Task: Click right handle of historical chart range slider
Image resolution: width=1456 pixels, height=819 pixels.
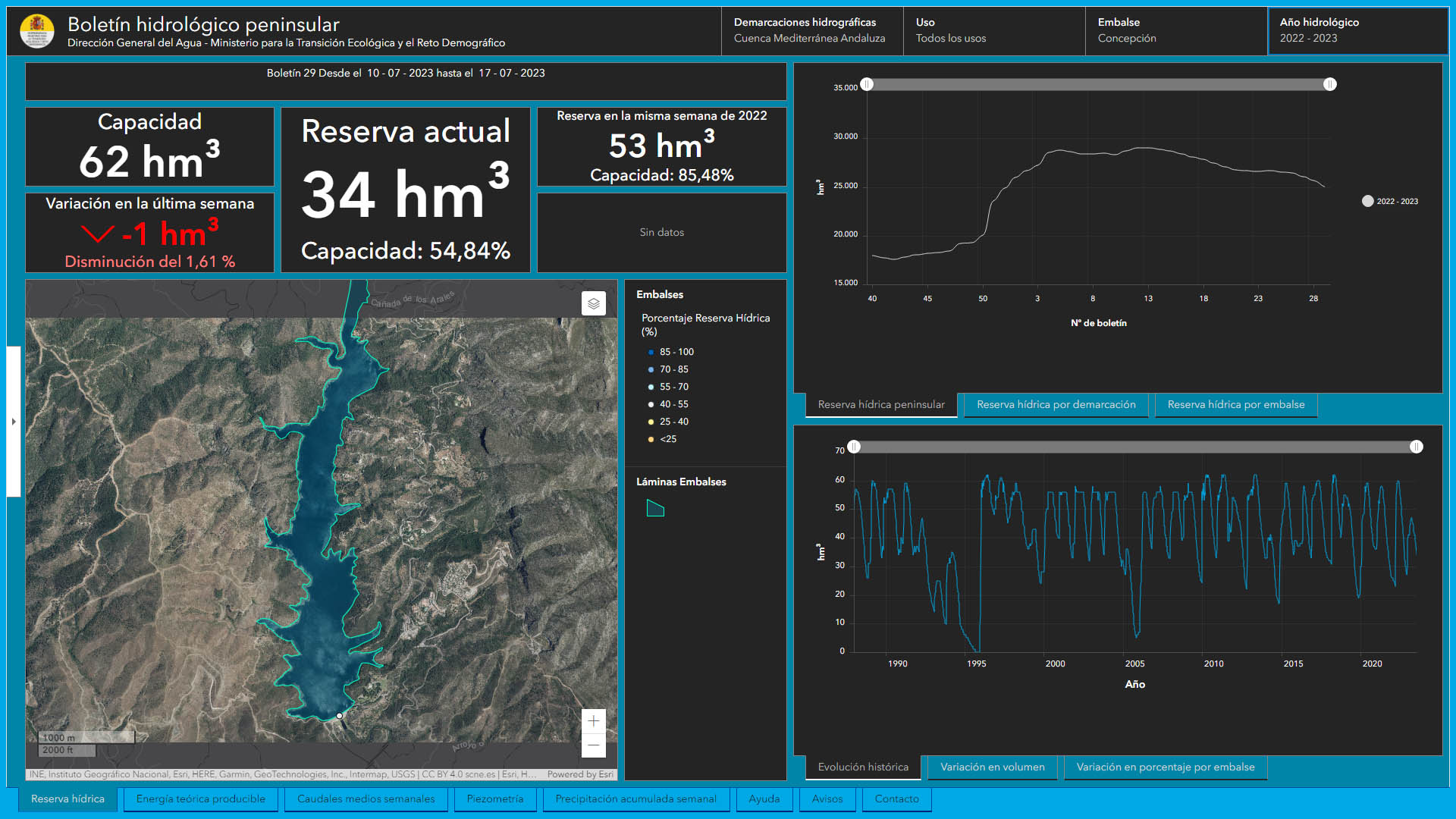Action: point(1416,447)
